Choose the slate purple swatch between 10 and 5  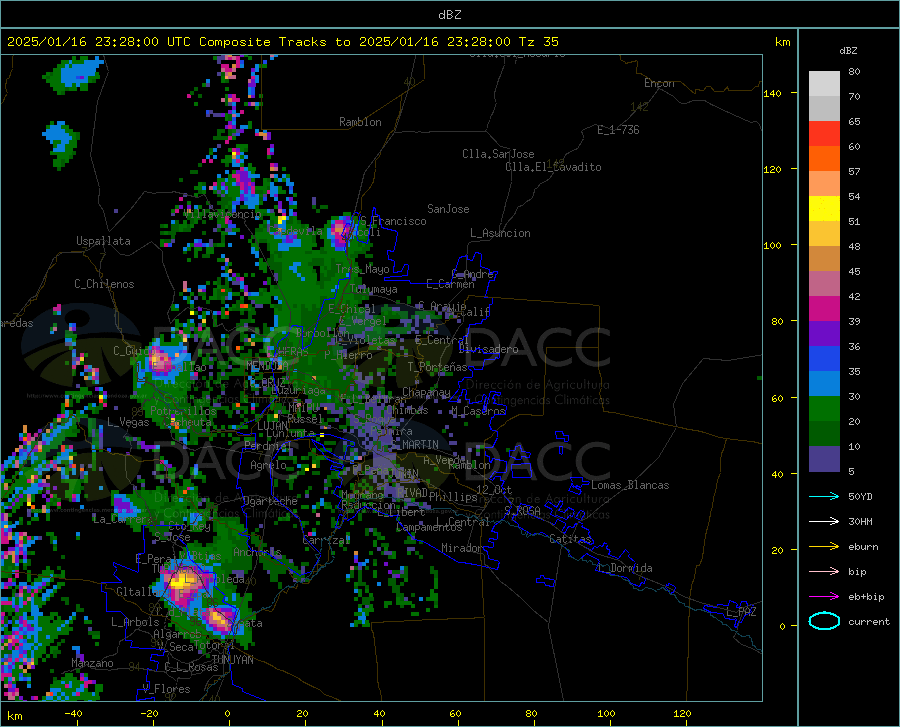click(x=824, y=459)
